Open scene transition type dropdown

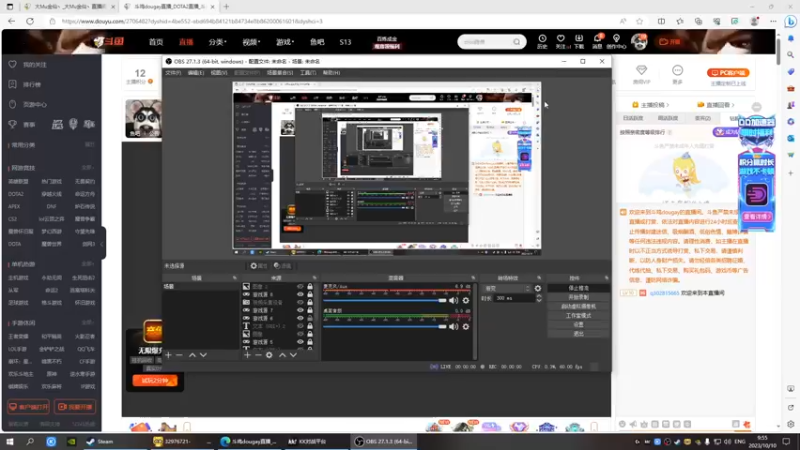tap(506, 288)
